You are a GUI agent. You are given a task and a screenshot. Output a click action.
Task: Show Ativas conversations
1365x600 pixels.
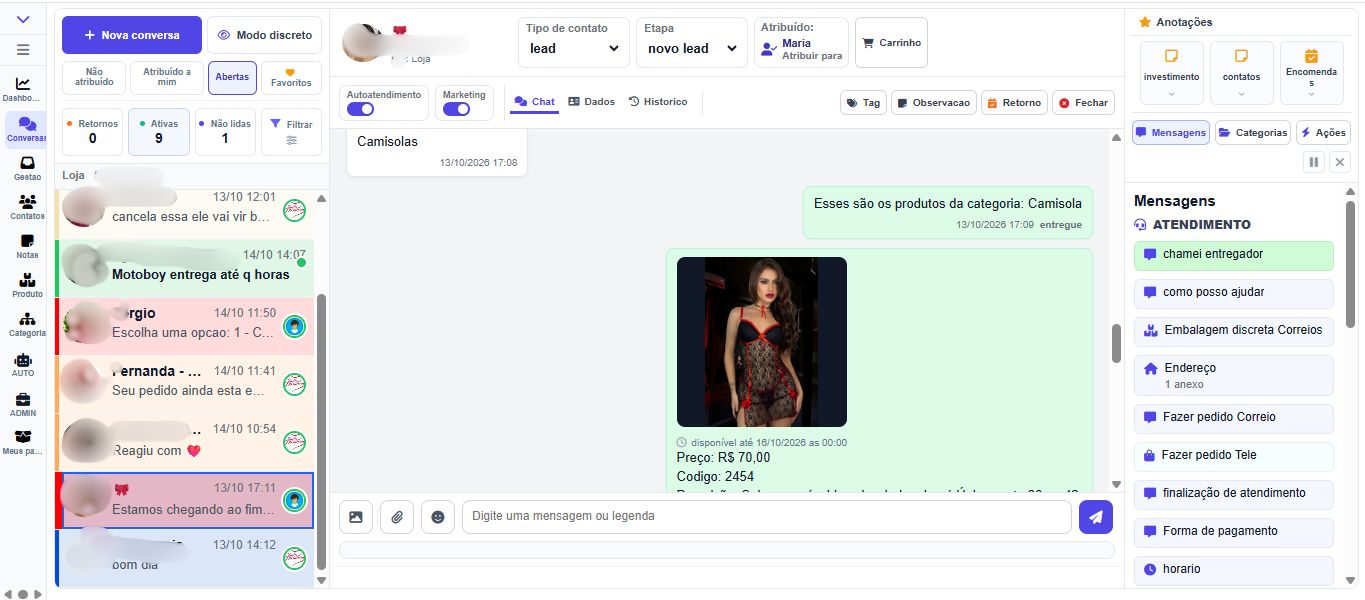point(159,132)
